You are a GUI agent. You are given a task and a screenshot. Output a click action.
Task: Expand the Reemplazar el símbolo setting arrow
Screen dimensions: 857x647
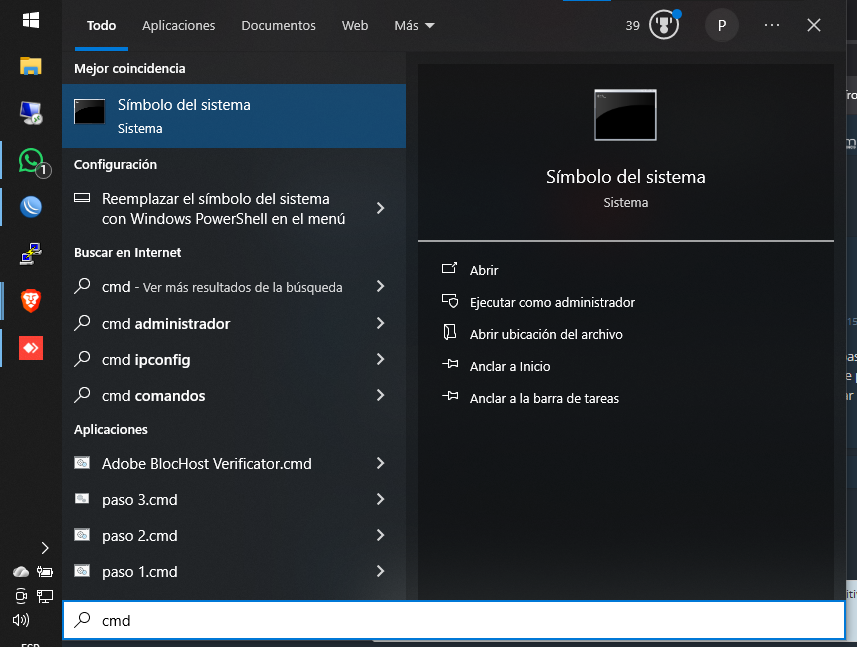[x=380, y=208]
